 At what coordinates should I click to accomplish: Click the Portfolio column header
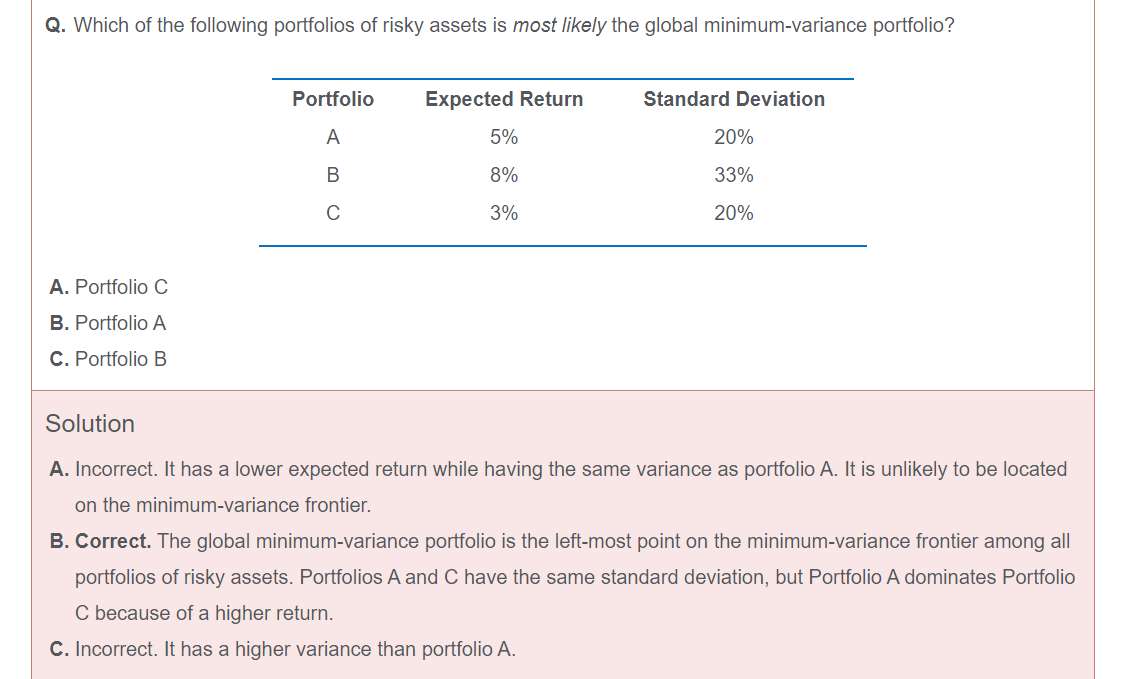point(332,99)
